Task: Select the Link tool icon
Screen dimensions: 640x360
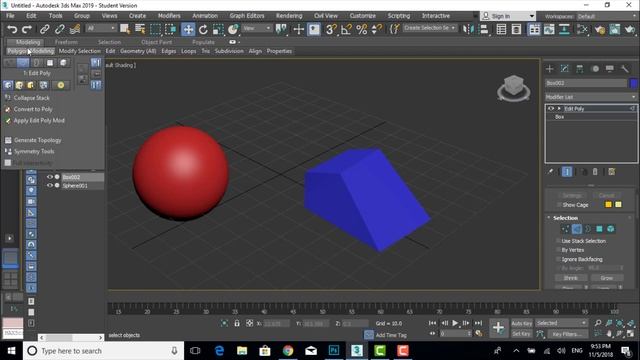Action: (x=44, y=29)
